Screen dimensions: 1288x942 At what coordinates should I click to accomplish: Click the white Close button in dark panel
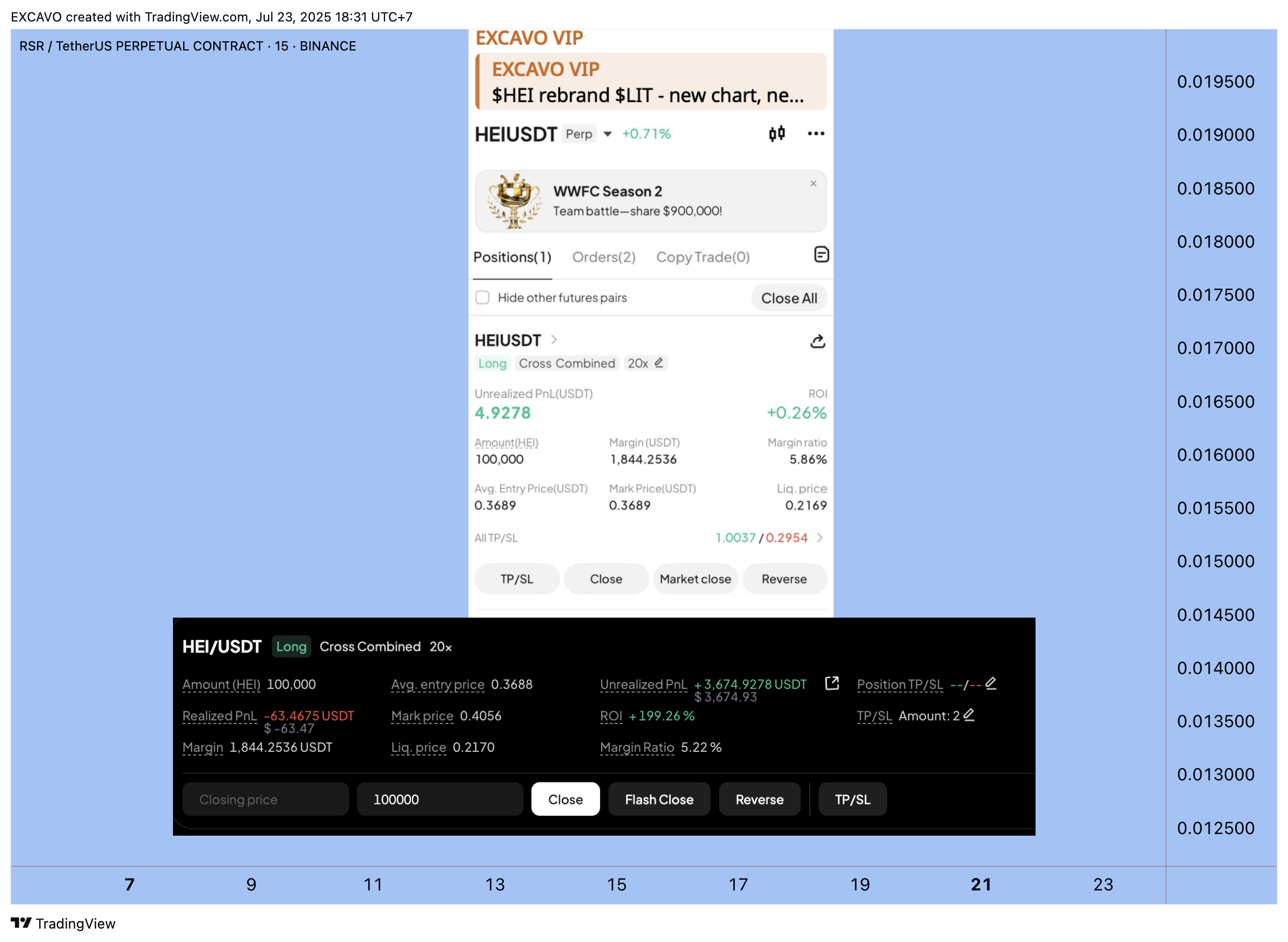coord(566,800)
